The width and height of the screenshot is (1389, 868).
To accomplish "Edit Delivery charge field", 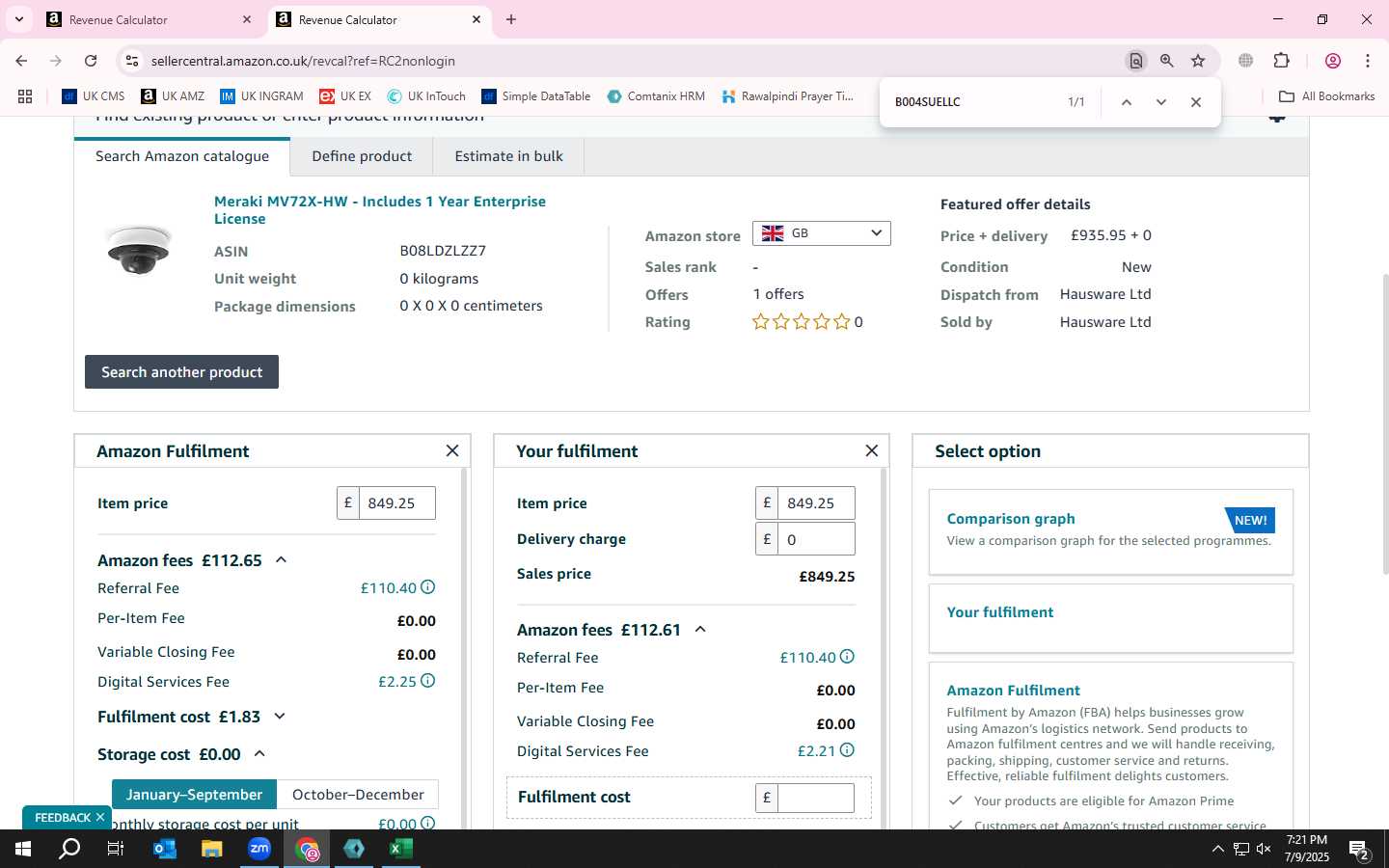I will 816,539.
